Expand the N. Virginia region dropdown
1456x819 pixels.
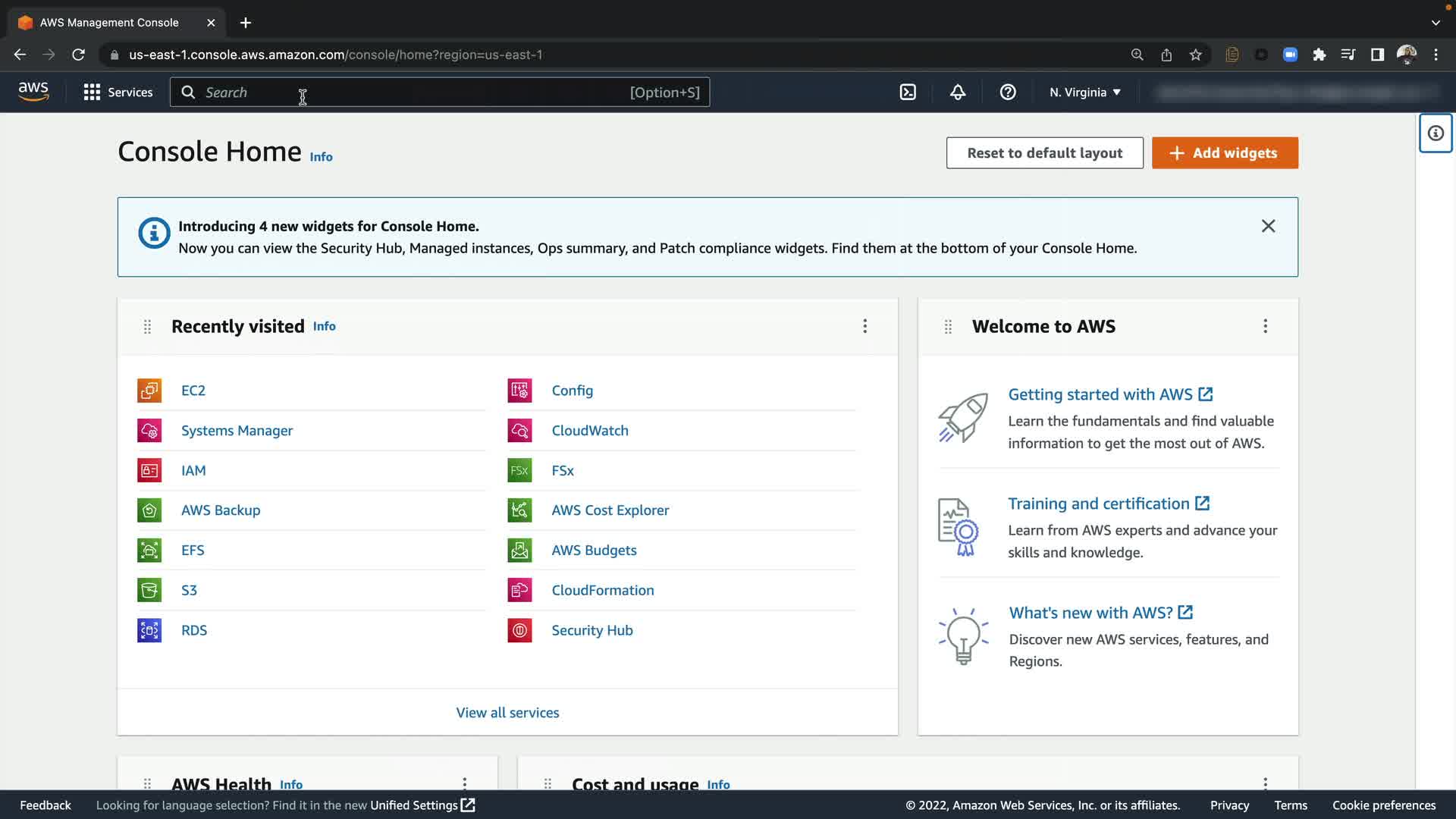point(1084,93)
